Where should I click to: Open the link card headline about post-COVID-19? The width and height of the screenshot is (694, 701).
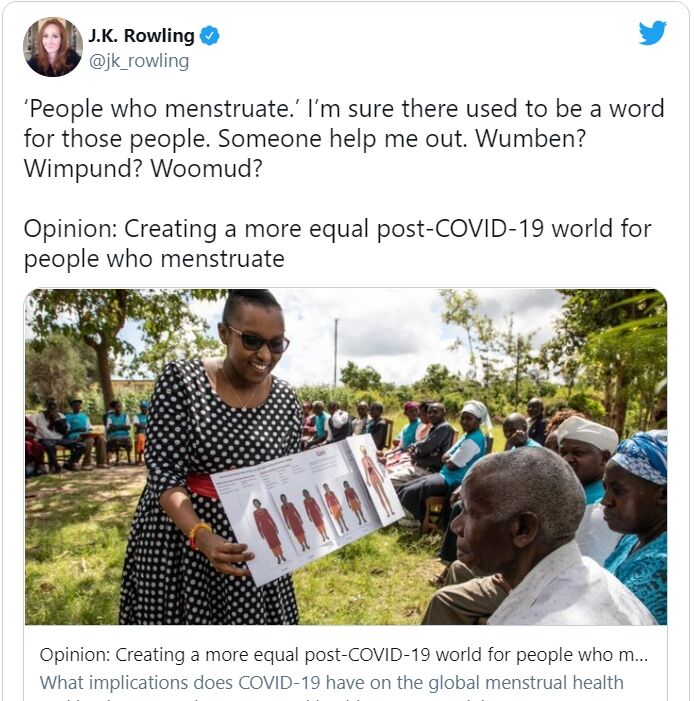point(343,655)
